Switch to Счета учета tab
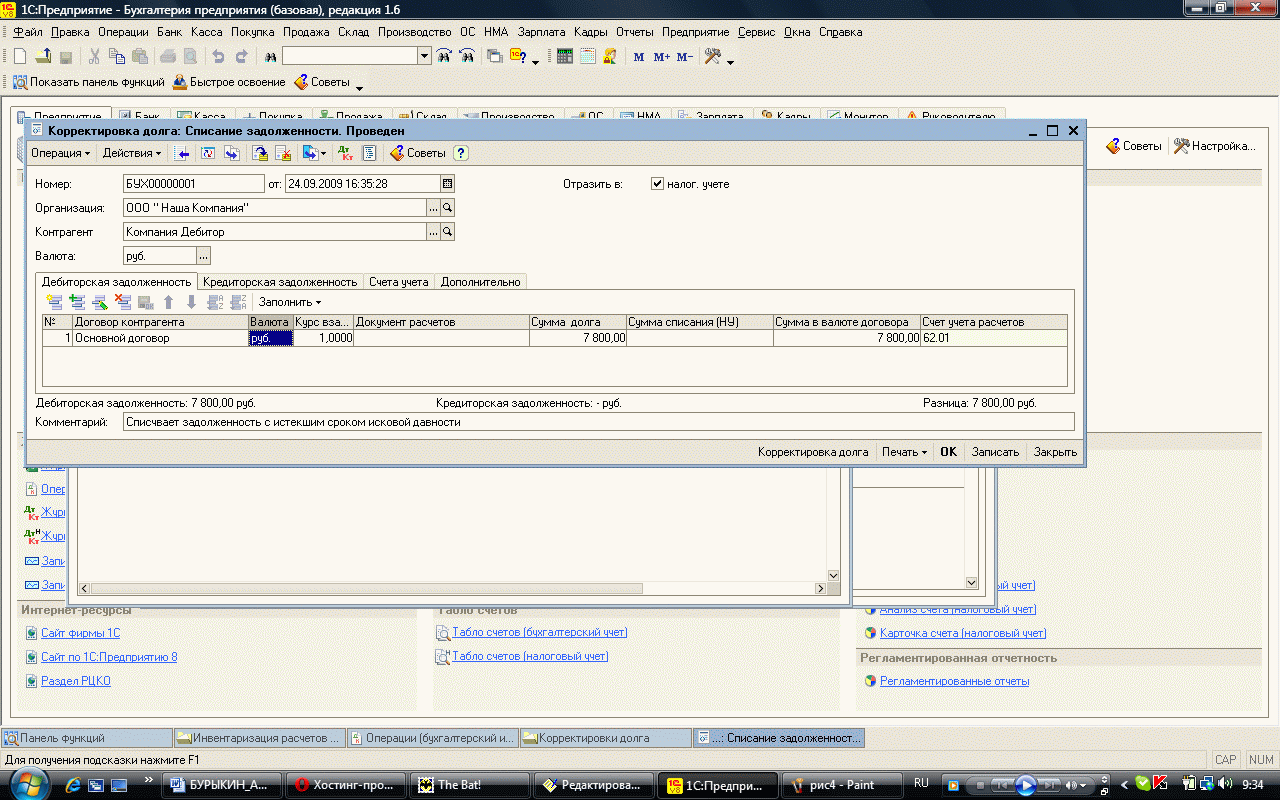Screen dimensions: 1280x800 click(x=399, y=282)
